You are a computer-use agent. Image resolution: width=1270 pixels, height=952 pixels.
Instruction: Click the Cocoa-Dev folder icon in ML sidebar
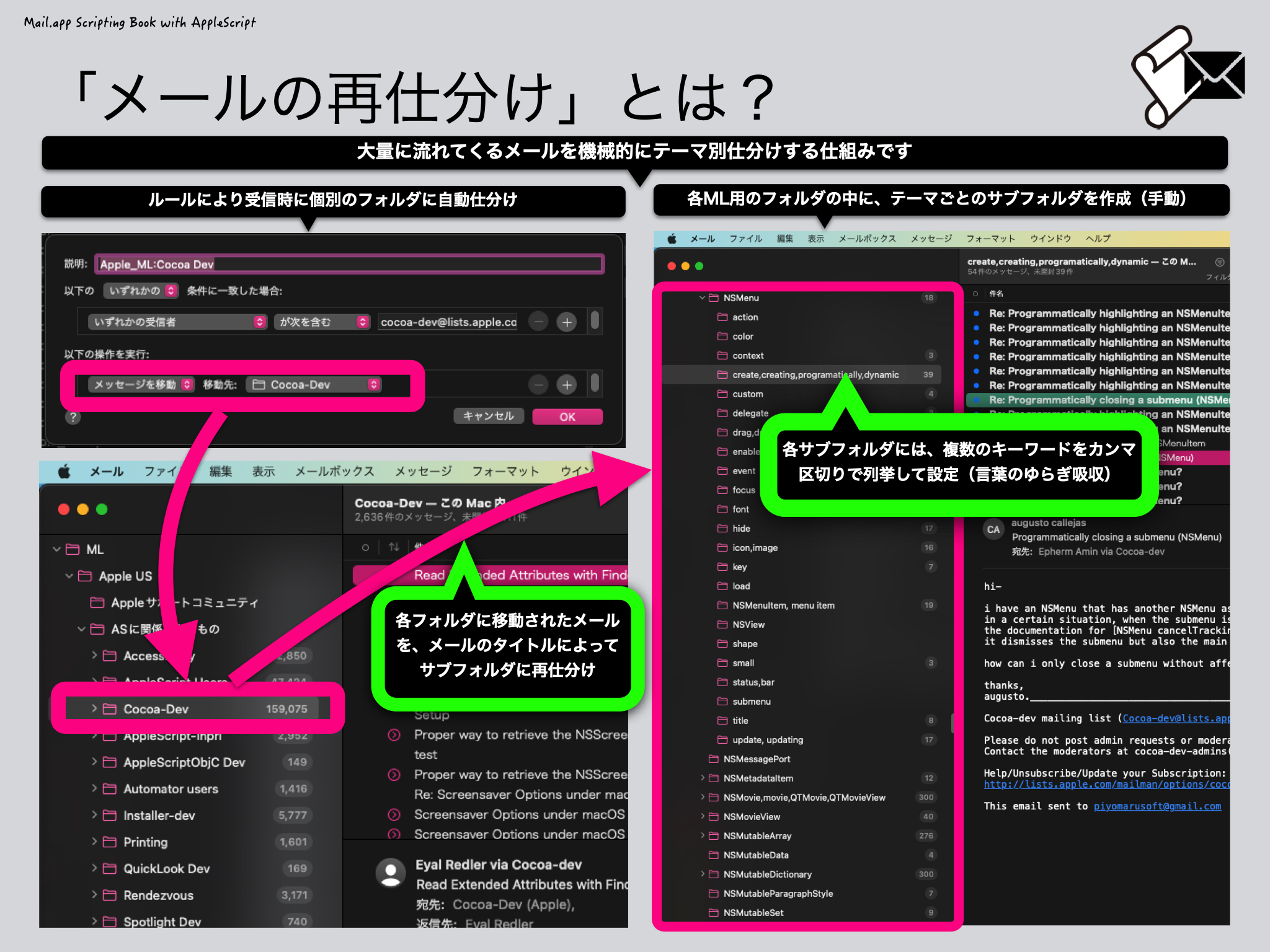(x=109, y=708)
